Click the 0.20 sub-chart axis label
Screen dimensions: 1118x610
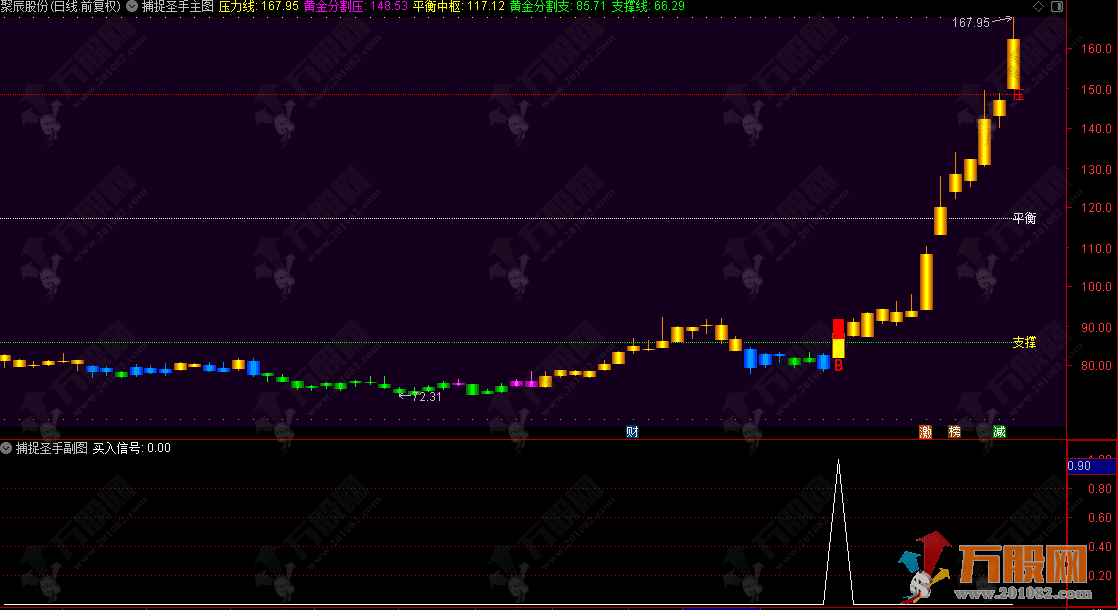1099,575
